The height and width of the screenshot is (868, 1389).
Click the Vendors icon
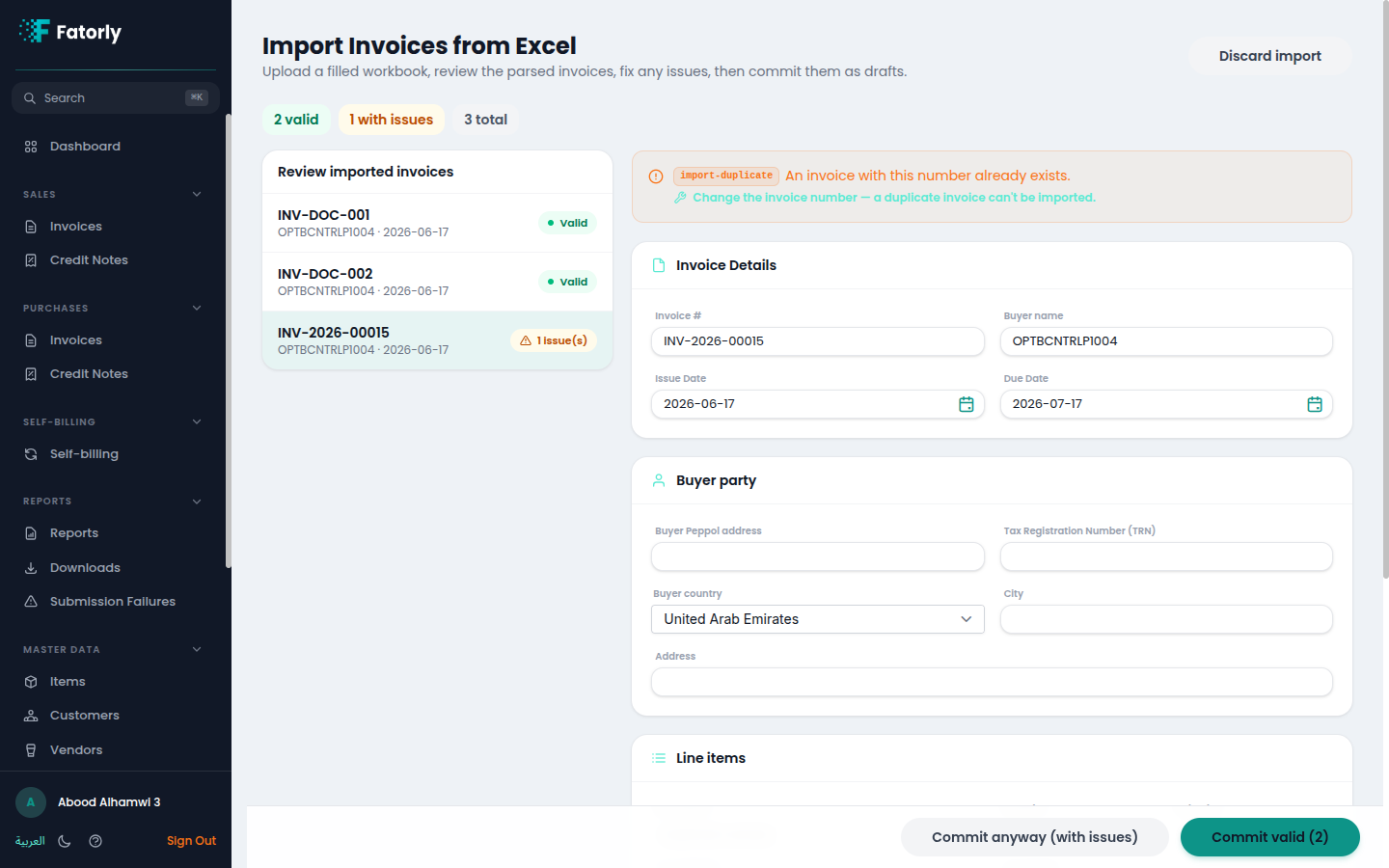(x=31, y=750)
